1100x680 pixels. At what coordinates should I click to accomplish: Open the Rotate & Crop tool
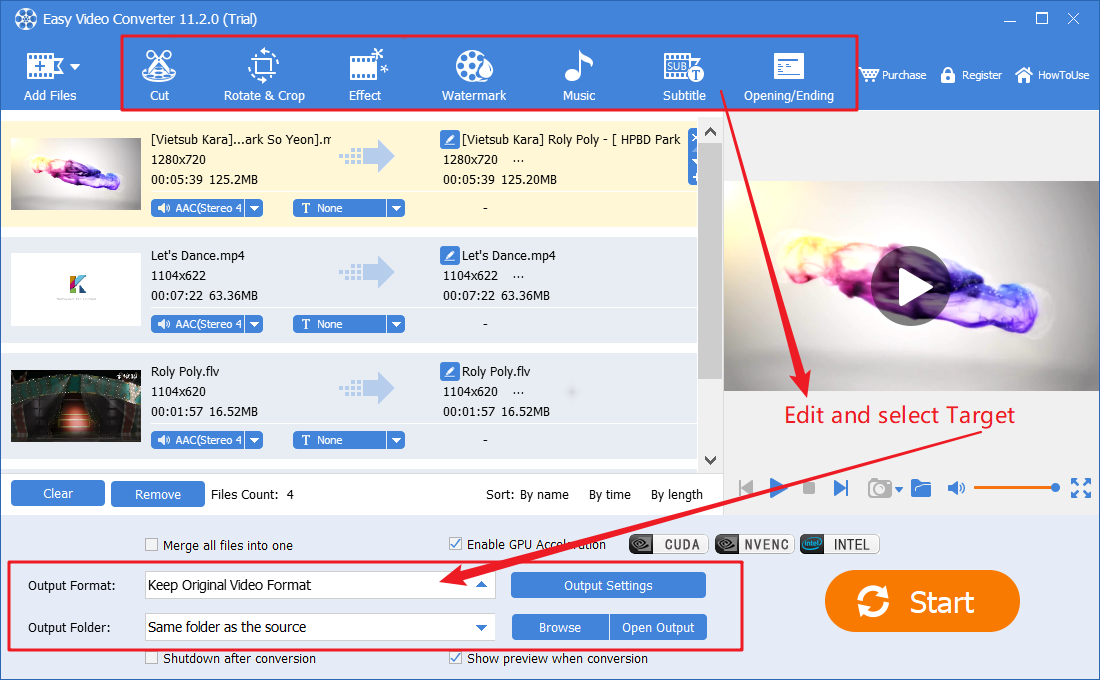pyautogui.click(x=264, y=74)
